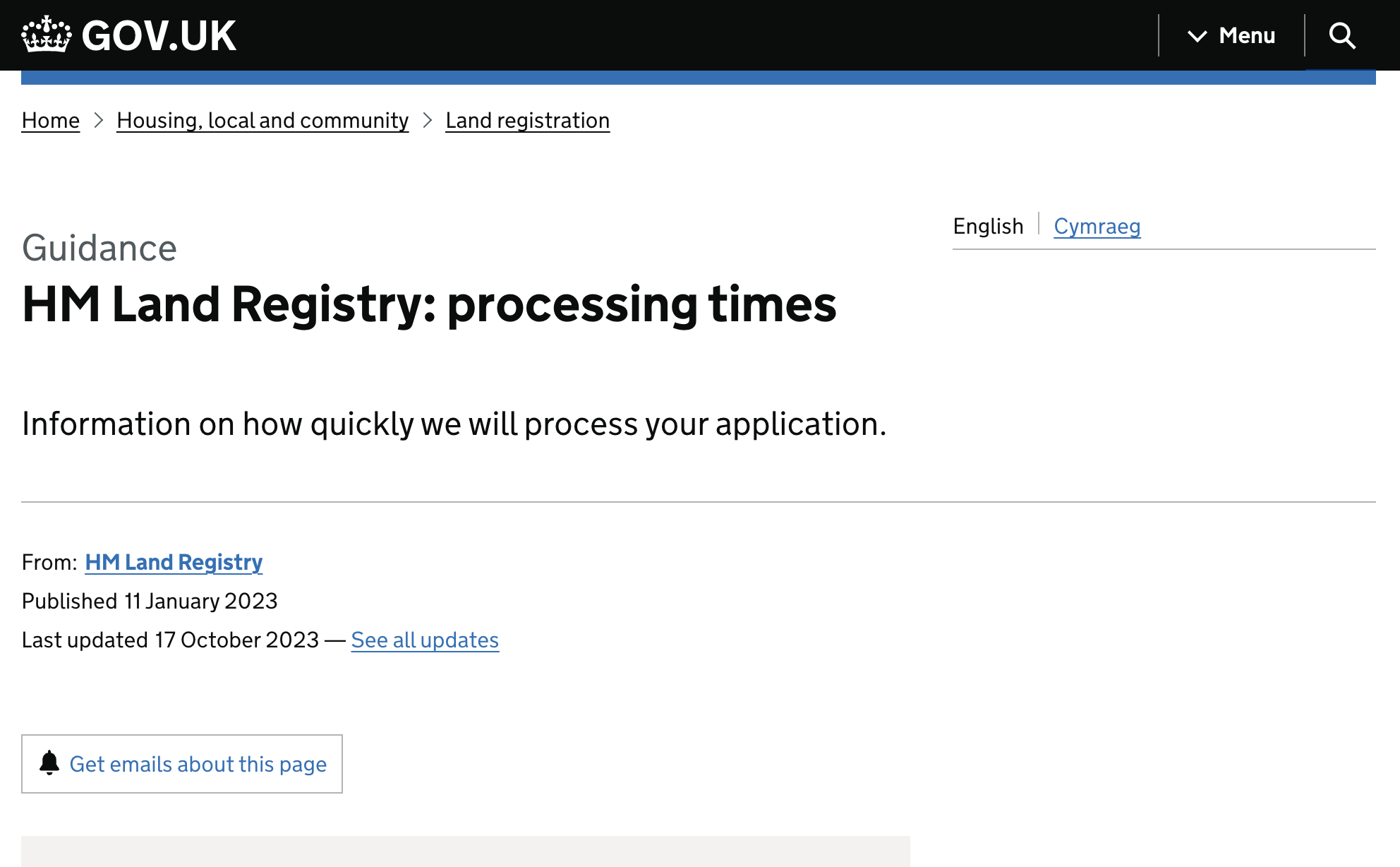
Task: Open the site navigation menu
Action: point(1231,35)
